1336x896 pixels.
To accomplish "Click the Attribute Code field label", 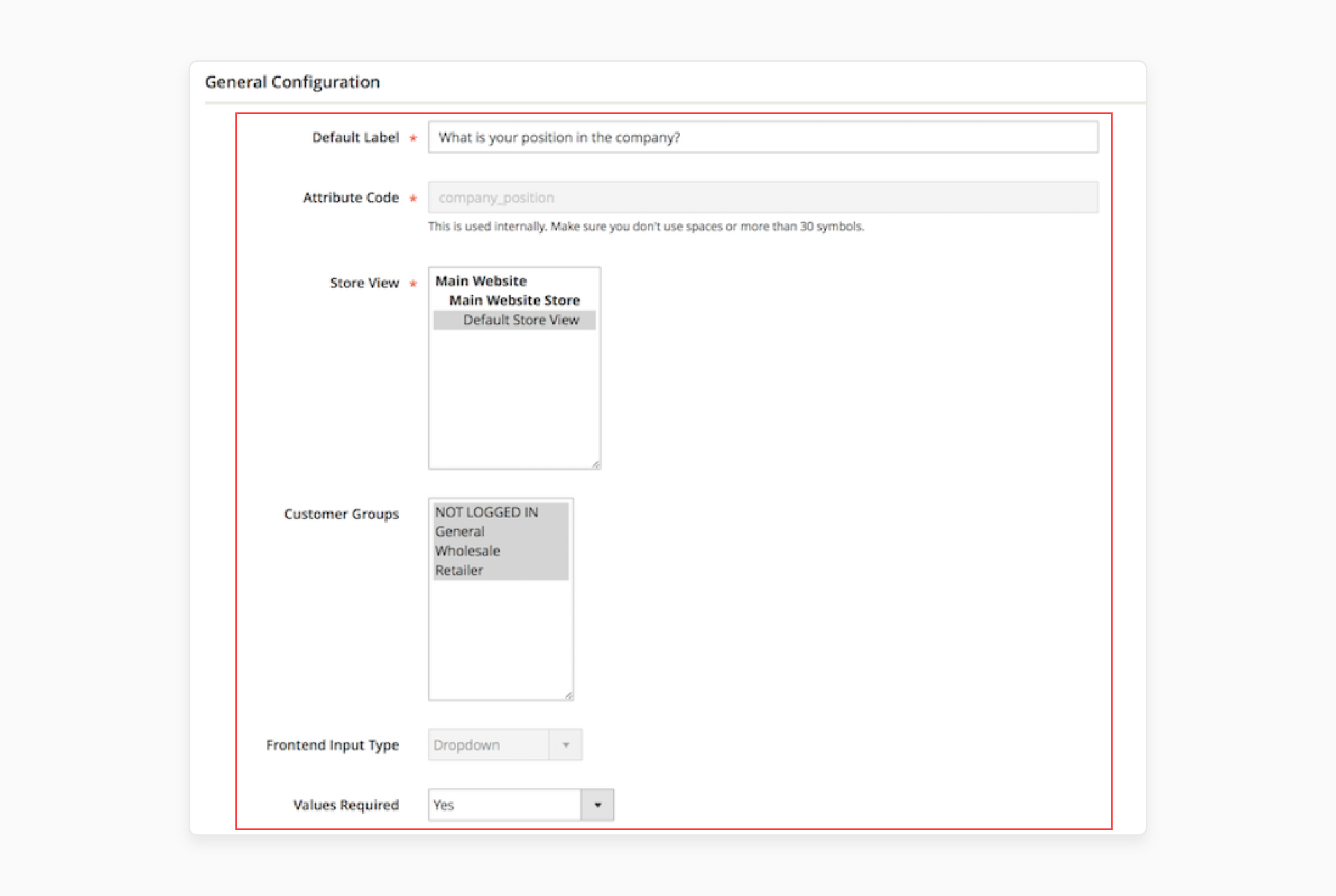I will (350, 198).
